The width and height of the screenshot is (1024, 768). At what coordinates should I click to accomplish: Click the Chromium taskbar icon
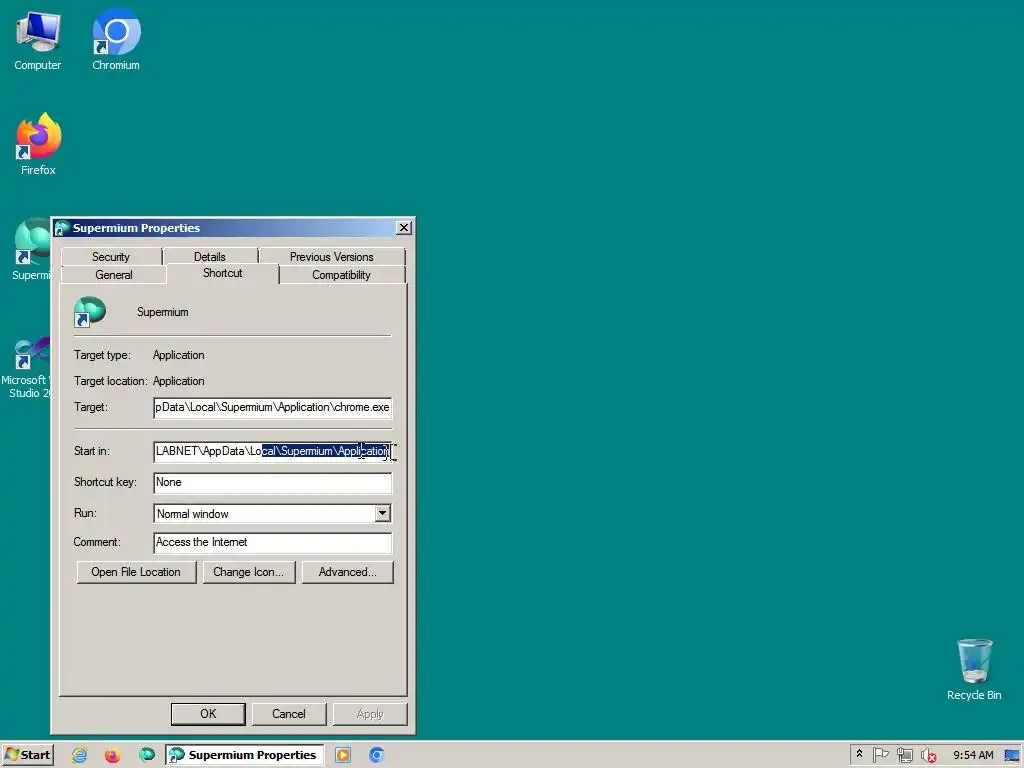click(x=376, y=755)
